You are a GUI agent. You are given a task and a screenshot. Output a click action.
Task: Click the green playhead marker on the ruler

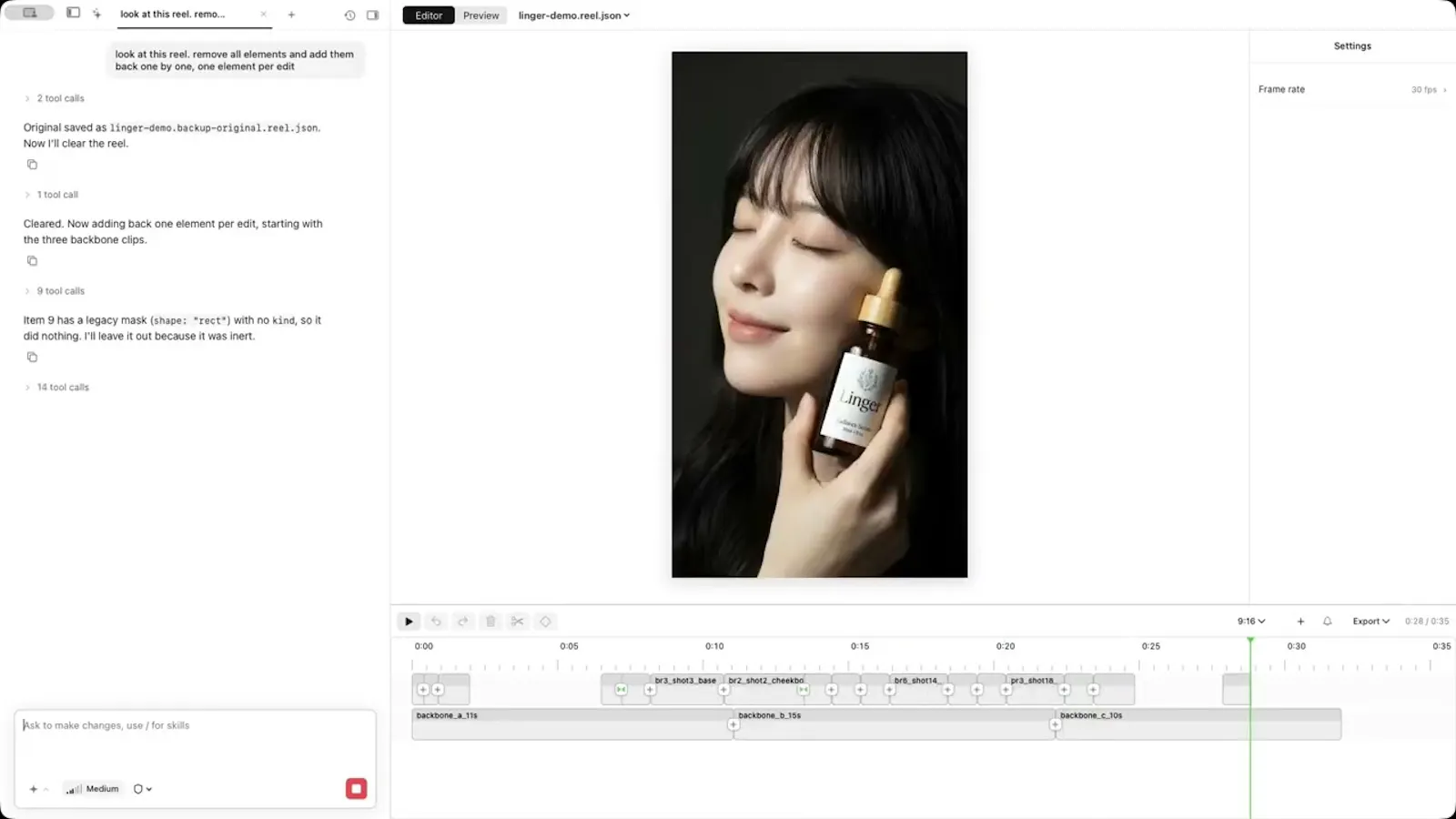(1250, 641)
